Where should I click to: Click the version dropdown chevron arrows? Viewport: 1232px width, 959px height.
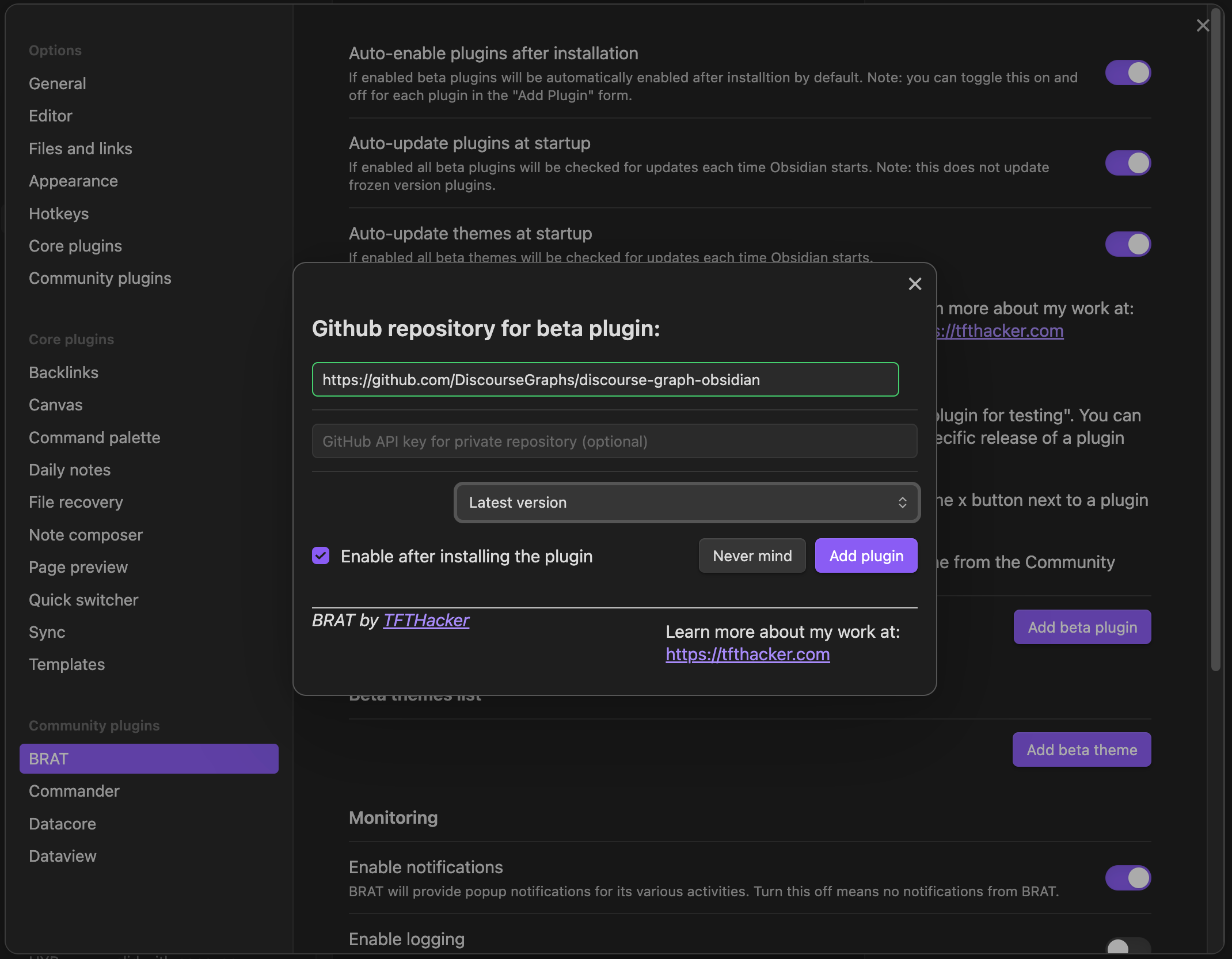pos(902,503)
